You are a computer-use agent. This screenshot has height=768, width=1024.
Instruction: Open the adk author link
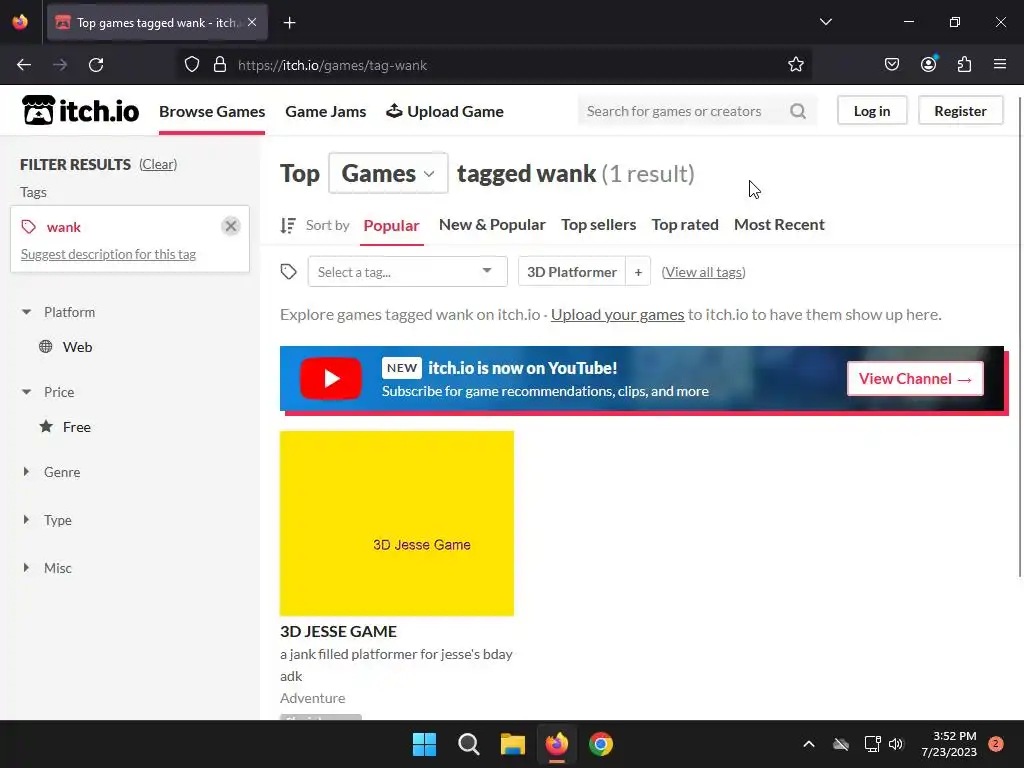[291, 676]
